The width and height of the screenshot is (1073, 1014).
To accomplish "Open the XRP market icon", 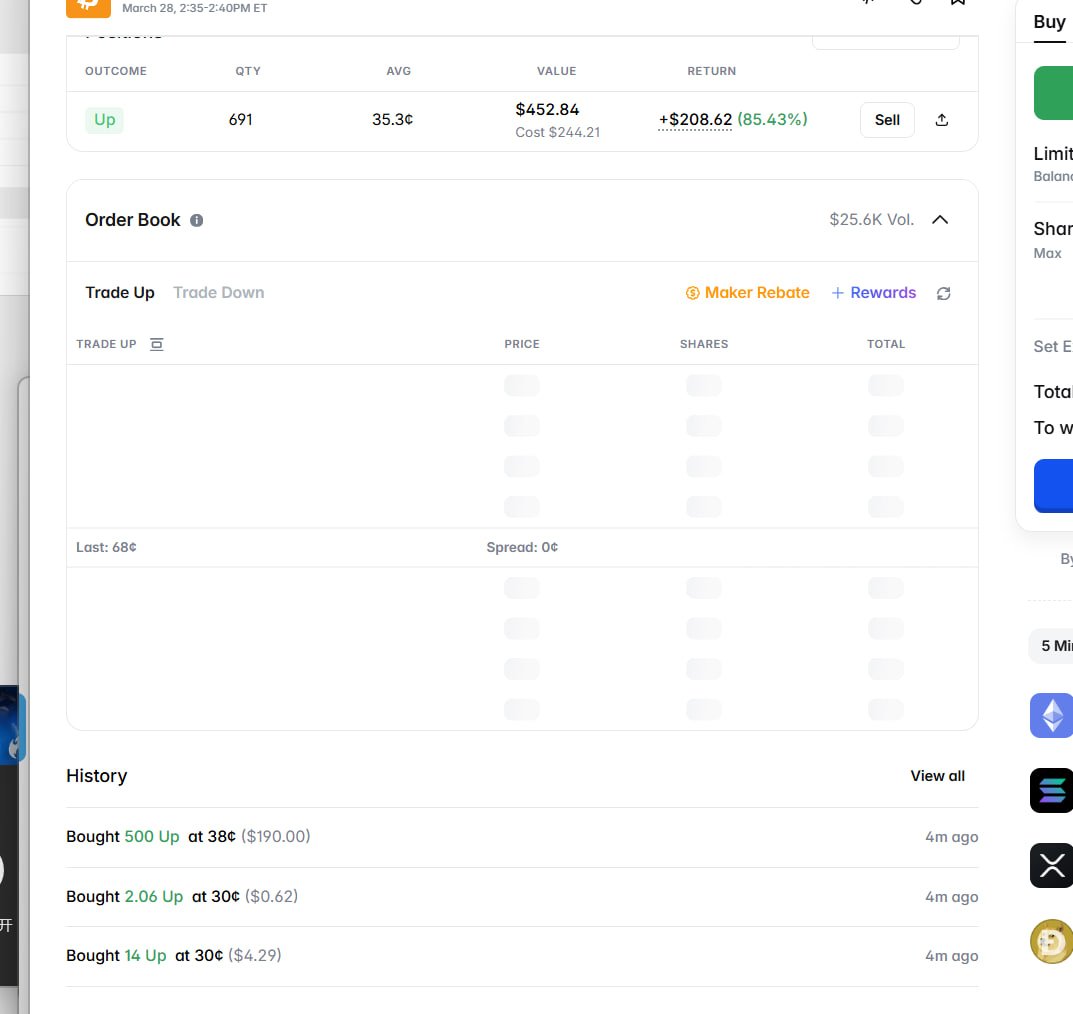I will (x=1051, y=866).
